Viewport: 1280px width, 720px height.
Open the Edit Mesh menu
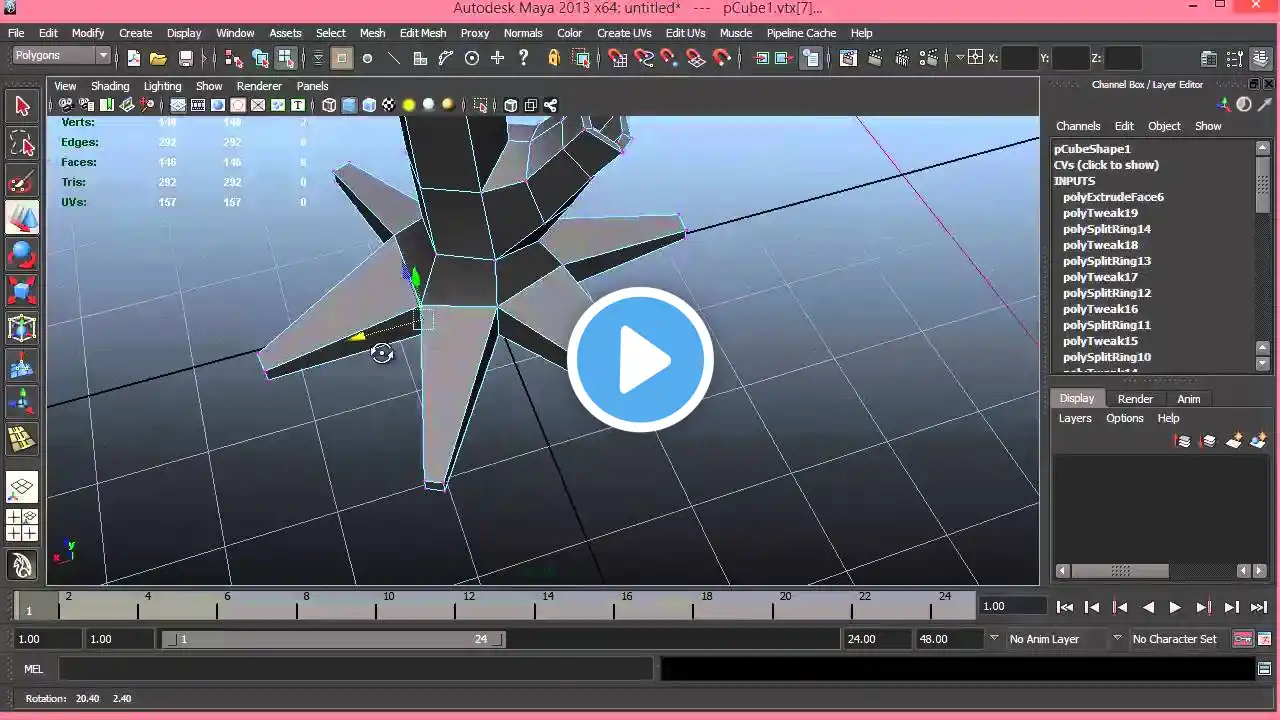tap(423, 33)
